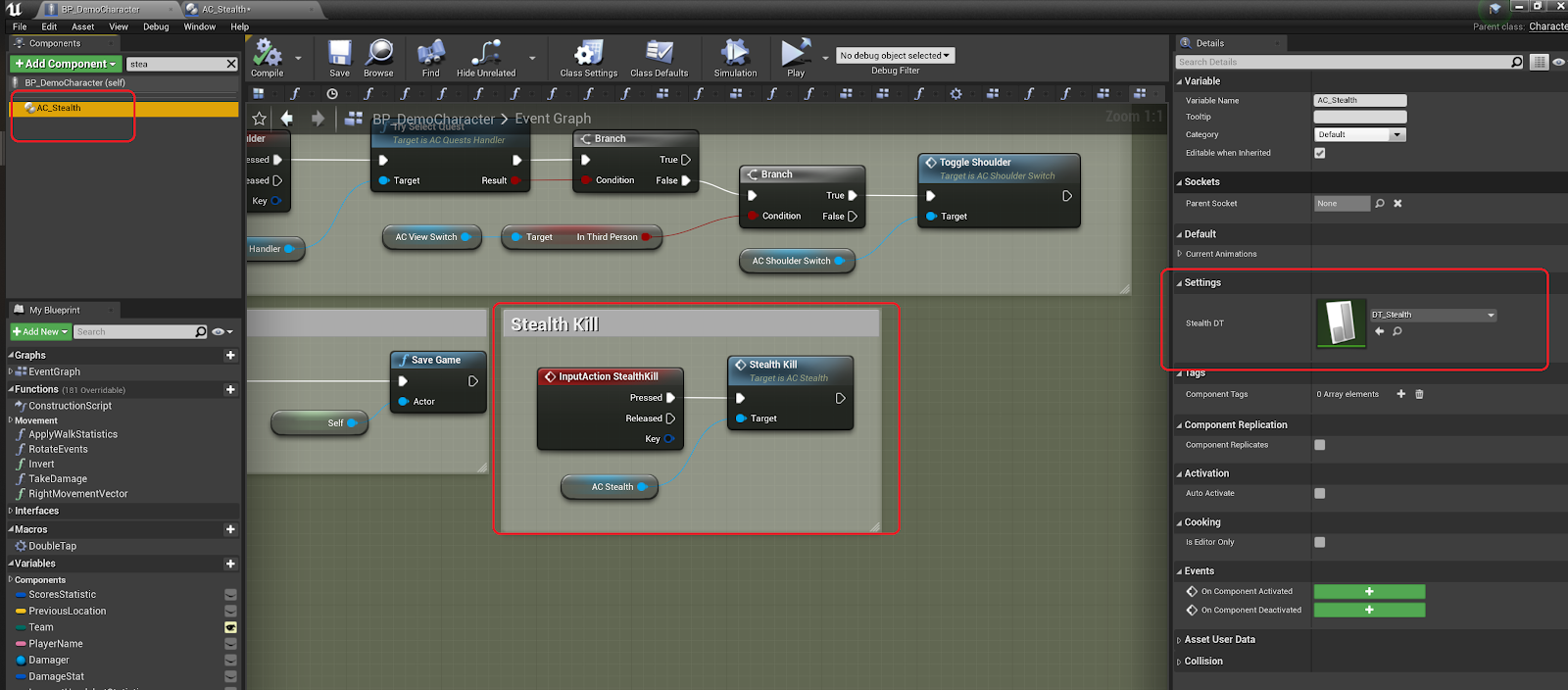
Task: Toggle Editable when Inherited checkbox
Action: (x=1320, y=153)
